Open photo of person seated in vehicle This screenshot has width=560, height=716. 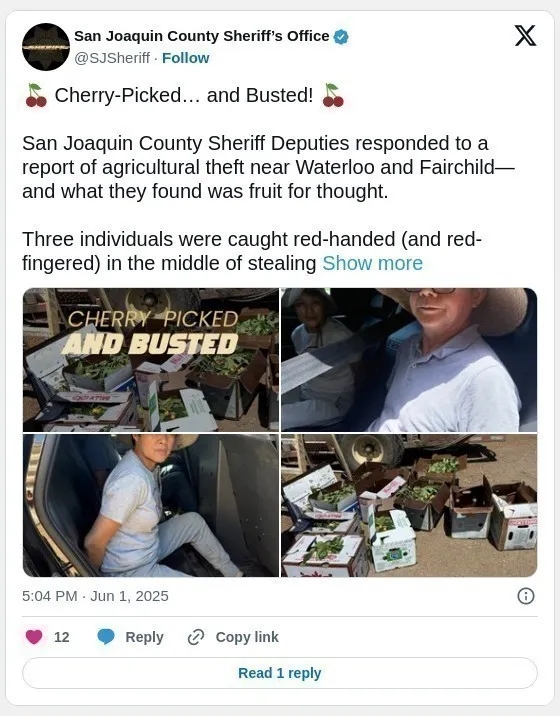click(x=151, y=505)
